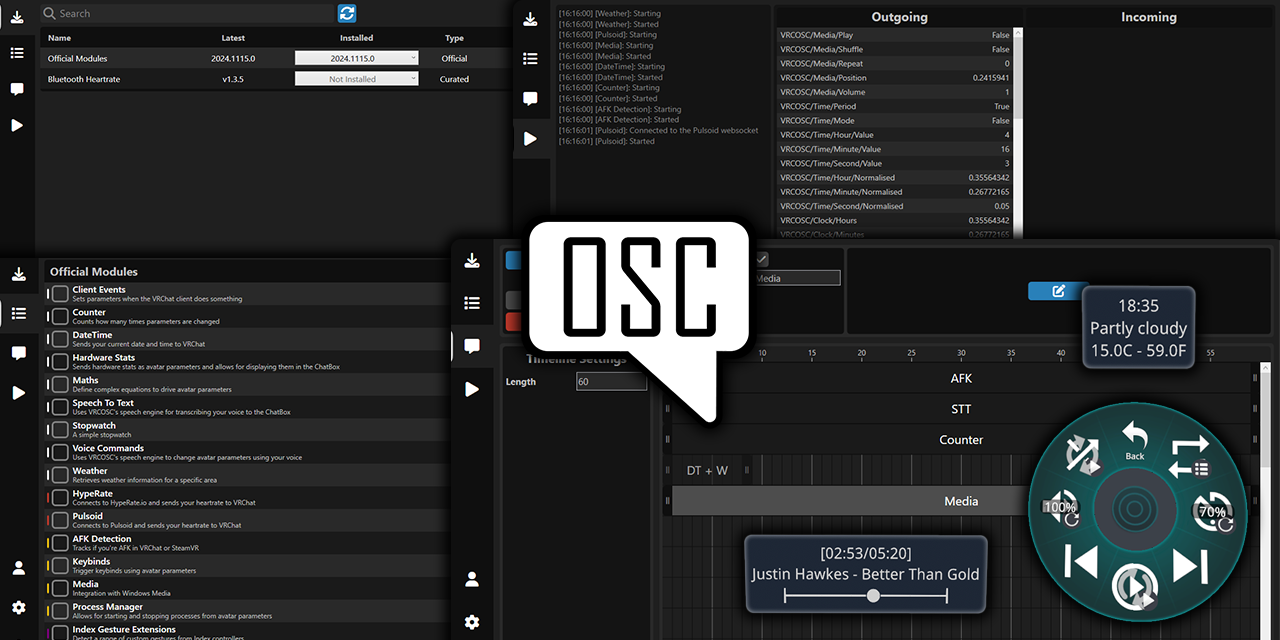
Task: Enable the Client Events module checkbox
Action: [x=60, y=294]
